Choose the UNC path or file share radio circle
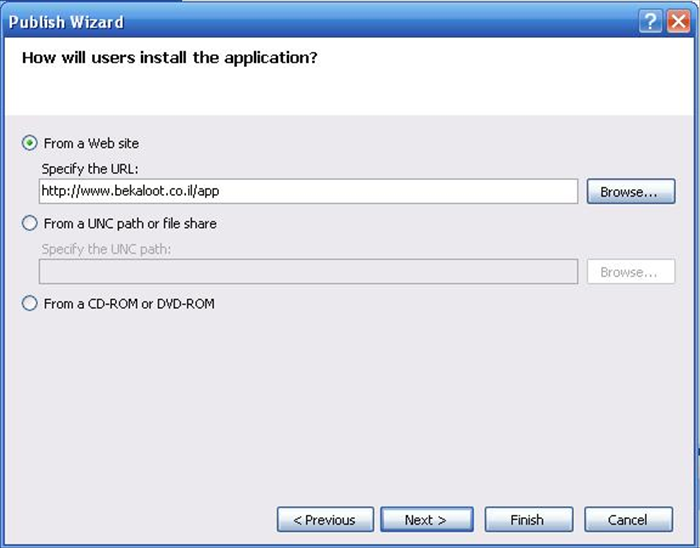The image size is (700, 548). 29,223
